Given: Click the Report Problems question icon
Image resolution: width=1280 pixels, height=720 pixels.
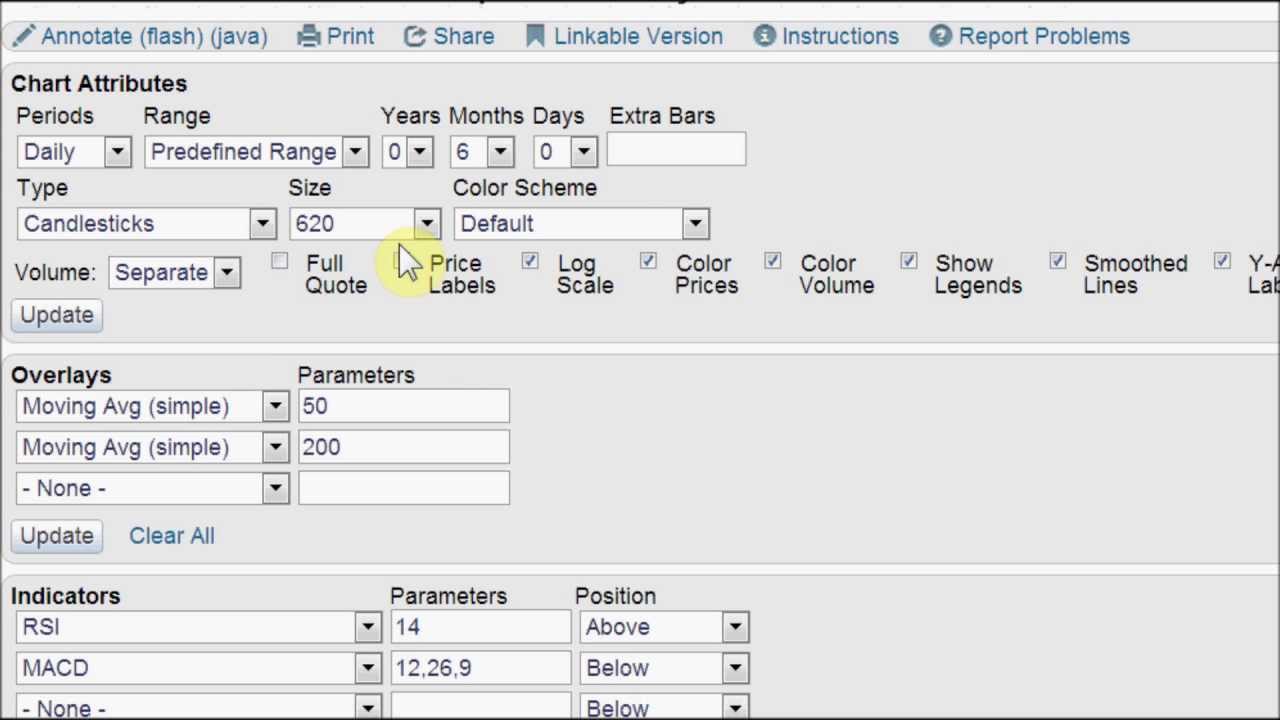Looking at the screenshot, I should 940,36.
